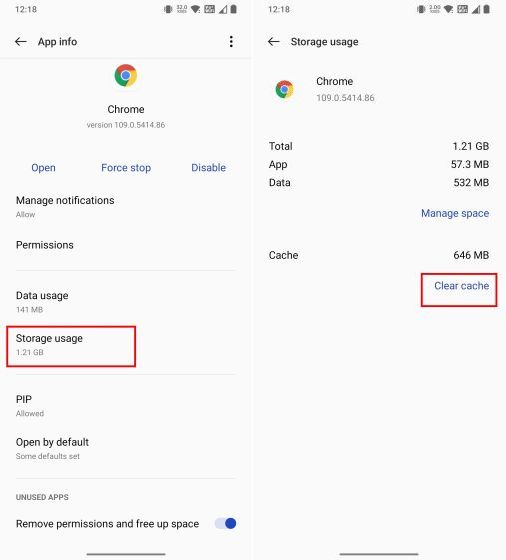Screen dimensions: 506x560
Task: Open Permissions for Chrome
Action: click(x=126, y=245)
